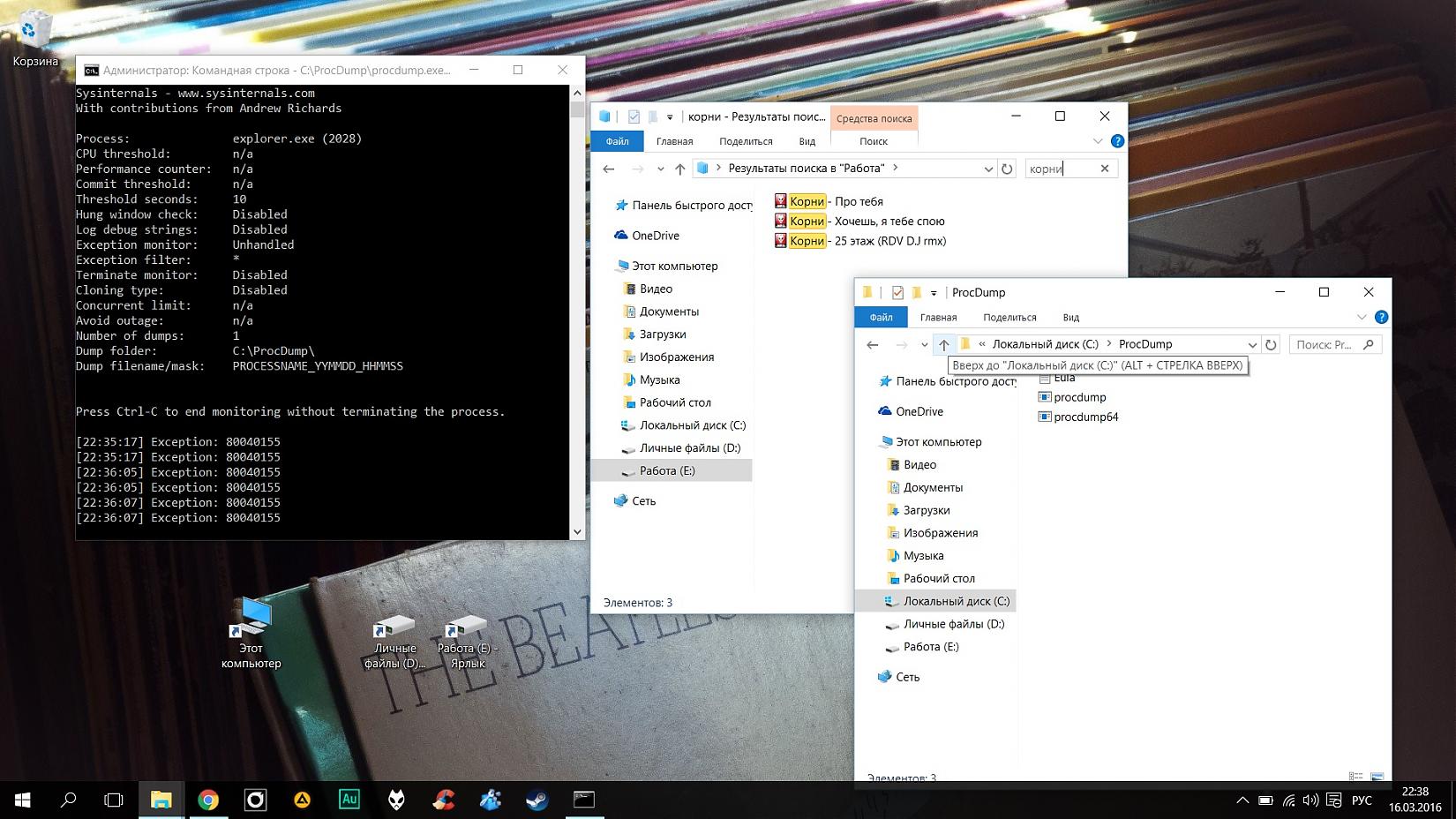Open Steam from the taskbar
Viewport: 1456px width, 819px height.
(537, 800)
